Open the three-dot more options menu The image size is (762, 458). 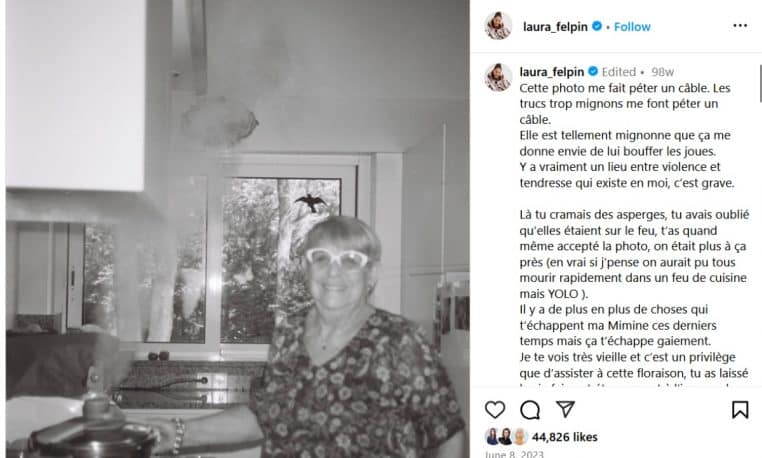[740, 26]
